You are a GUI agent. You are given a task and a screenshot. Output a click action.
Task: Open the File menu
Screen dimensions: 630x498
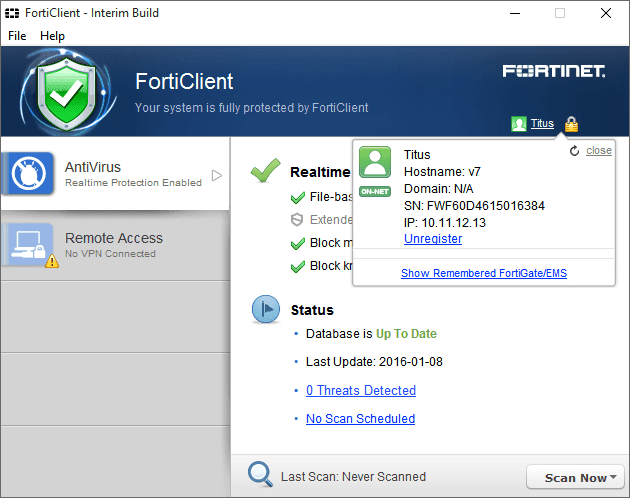(17, 36)
